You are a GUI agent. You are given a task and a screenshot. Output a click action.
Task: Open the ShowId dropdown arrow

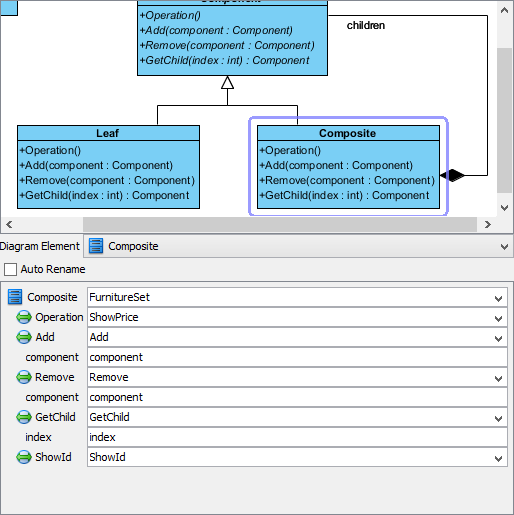498,458
